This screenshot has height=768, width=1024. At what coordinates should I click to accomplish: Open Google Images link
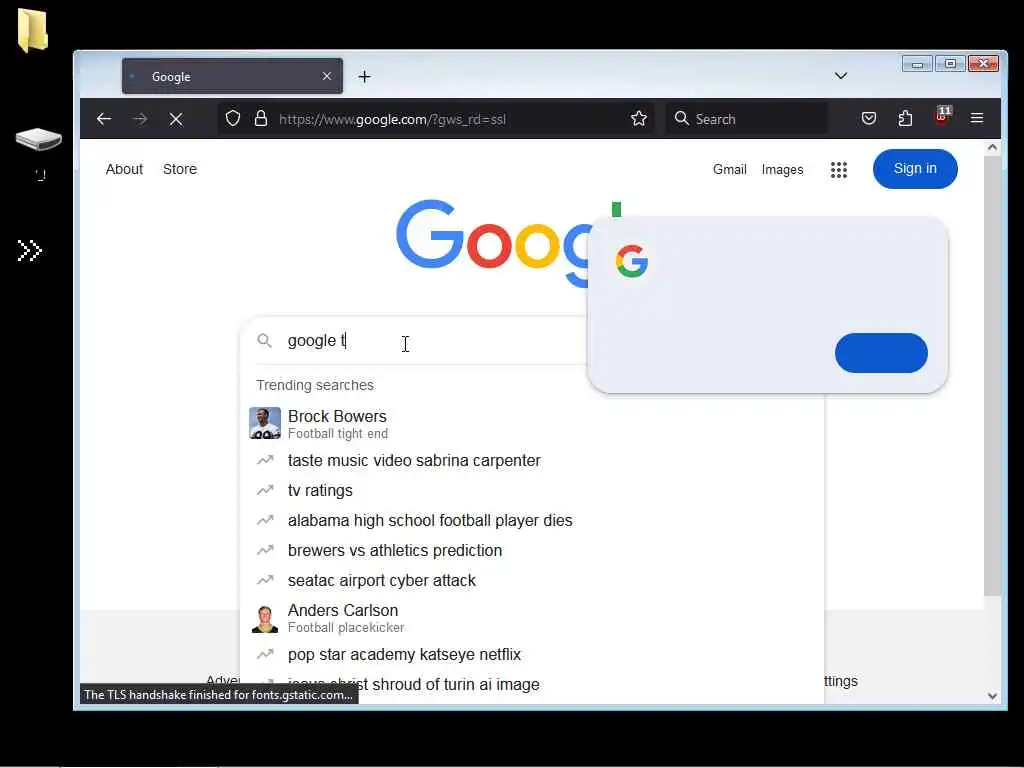(x=782, y=170)
